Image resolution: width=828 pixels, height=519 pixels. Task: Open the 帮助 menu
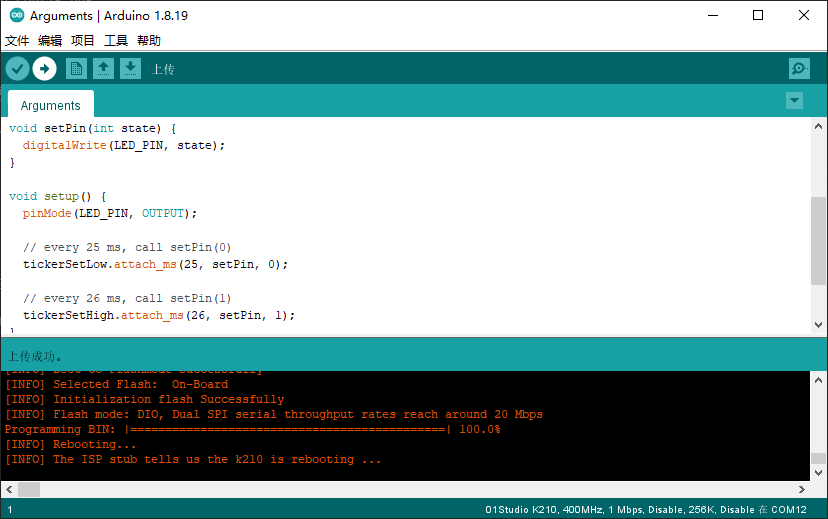pyautogui.click(x=149, y=41)
